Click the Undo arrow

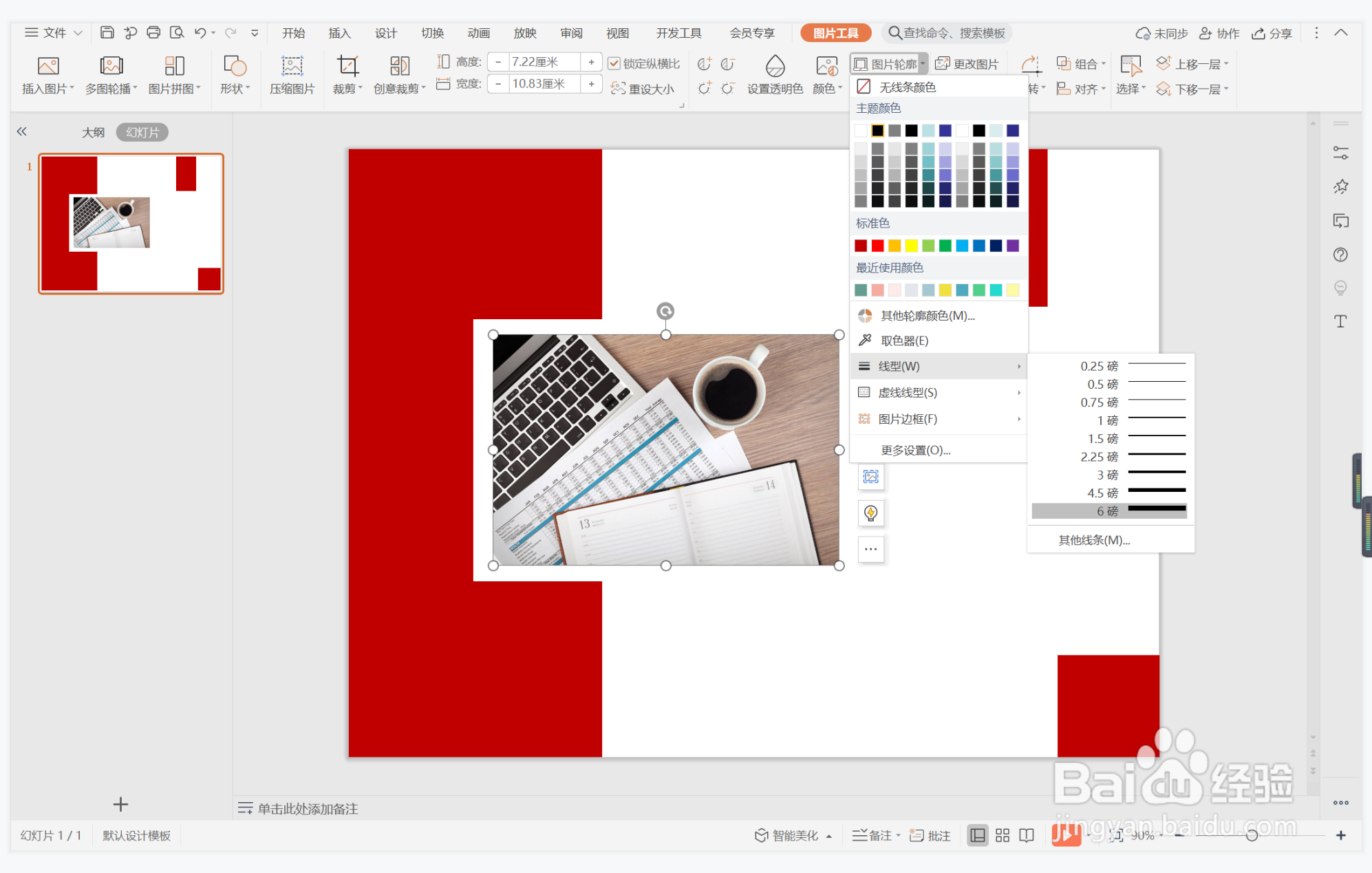pos(200,32)
